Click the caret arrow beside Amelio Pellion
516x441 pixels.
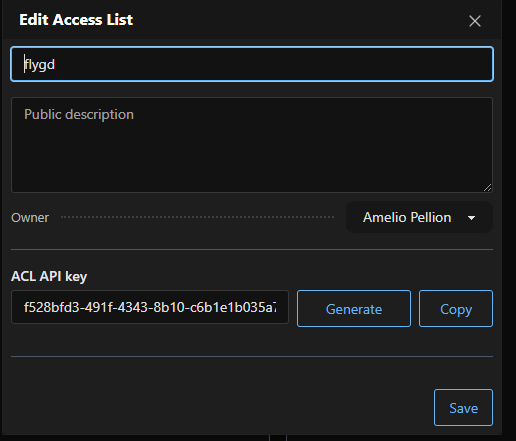coord(471,218)
